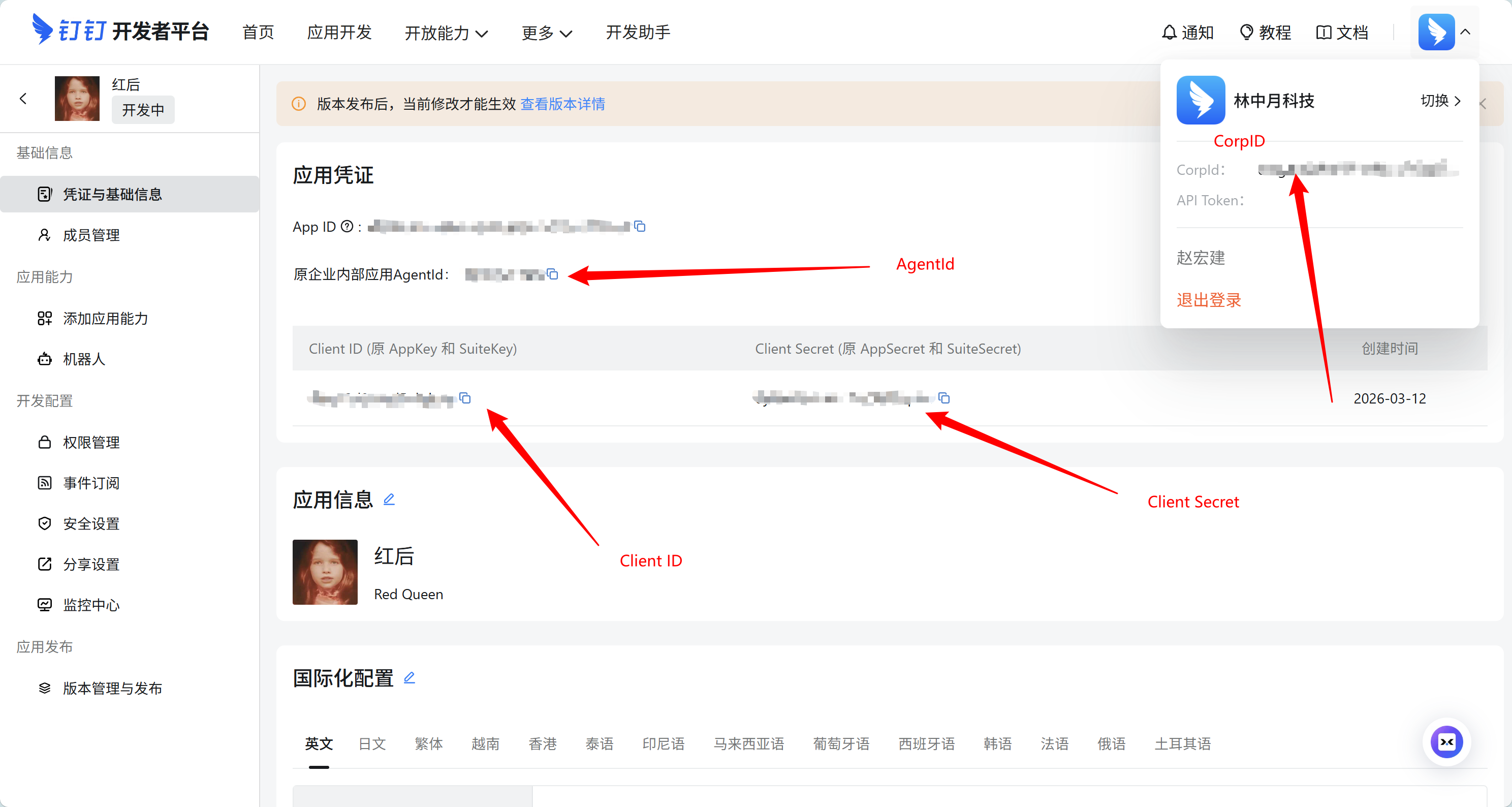1512x807 pixels.
Task: Switch organization via 切换
Action: [1440, 101]
